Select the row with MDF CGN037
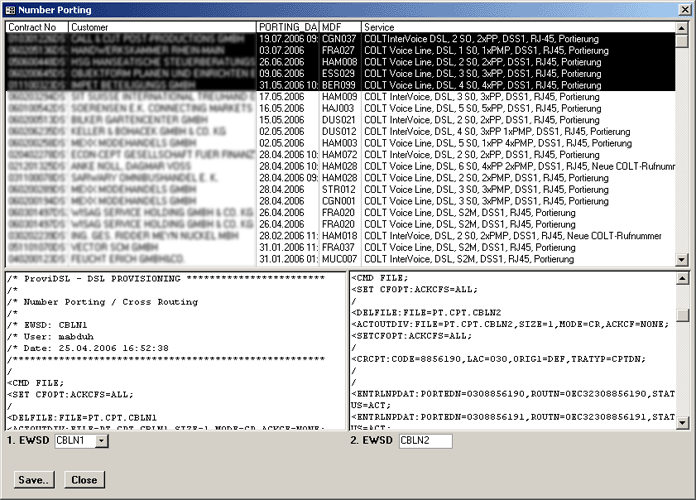 click(339, 38)
